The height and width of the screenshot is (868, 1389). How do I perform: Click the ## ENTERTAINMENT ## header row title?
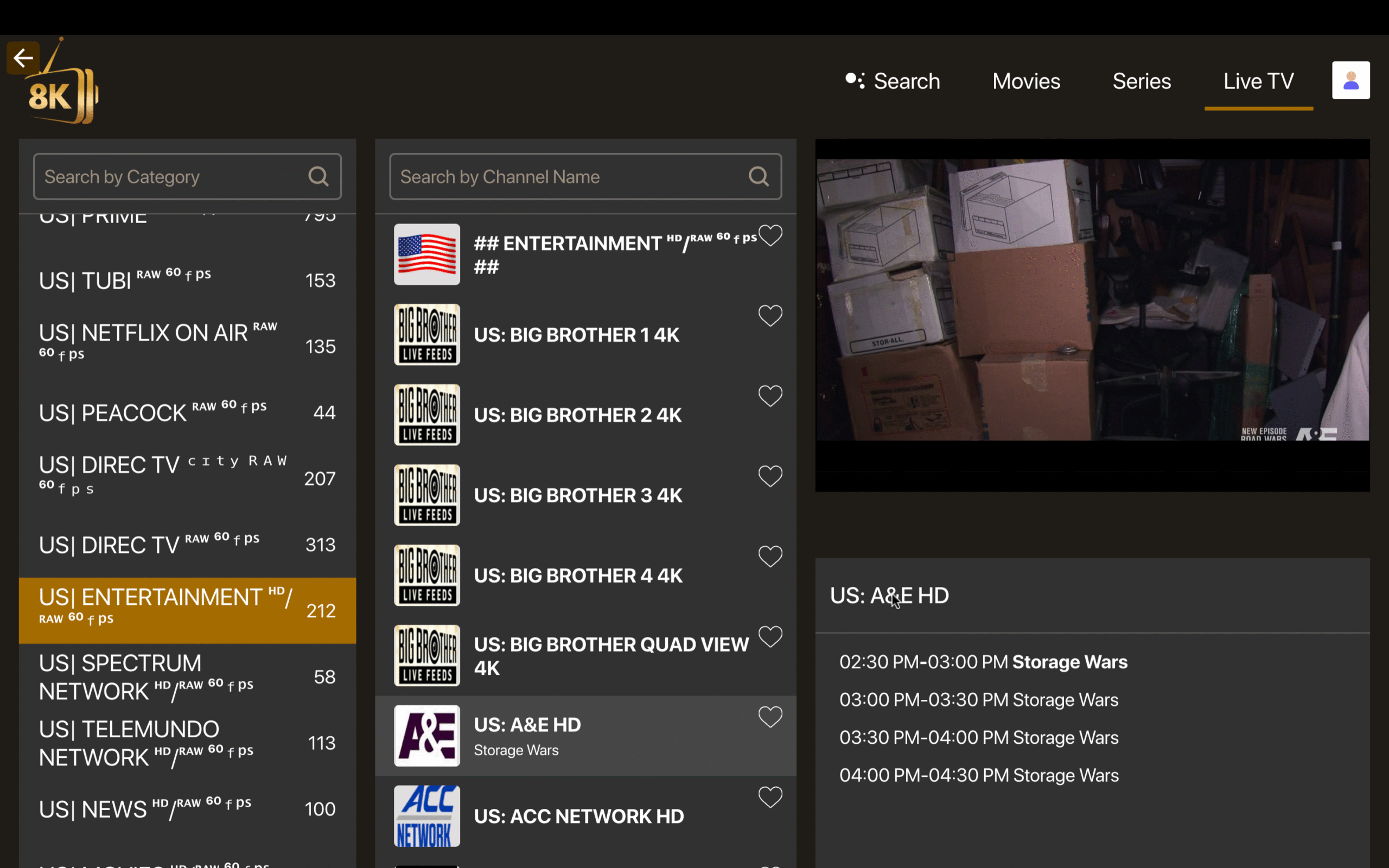click(615, 254)
